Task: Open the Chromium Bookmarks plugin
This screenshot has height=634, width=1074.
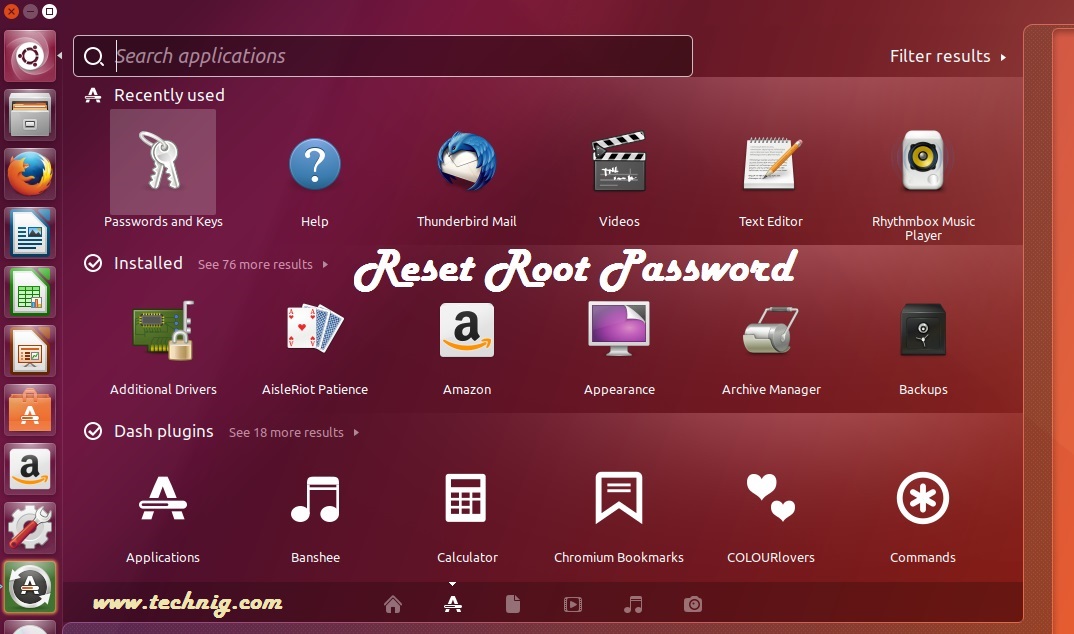Action: (x=618, y=497)
